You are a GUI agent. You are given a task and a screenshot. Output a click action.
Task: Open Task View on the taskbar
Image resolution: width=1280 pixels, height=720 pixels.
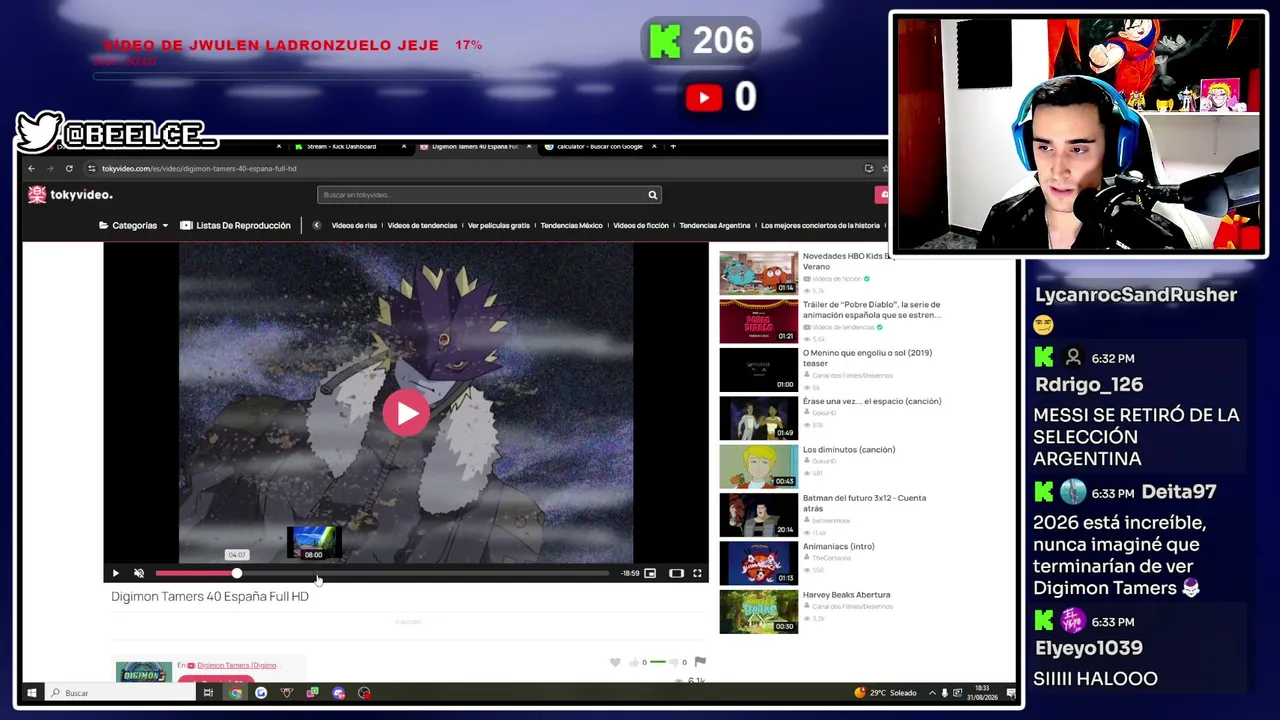(208, 693)
